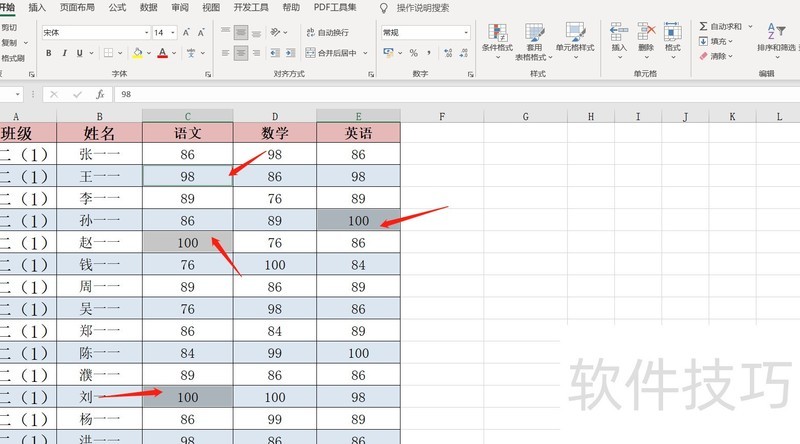Click the decrease indent icon
The image size is (800, 444).
275,53
